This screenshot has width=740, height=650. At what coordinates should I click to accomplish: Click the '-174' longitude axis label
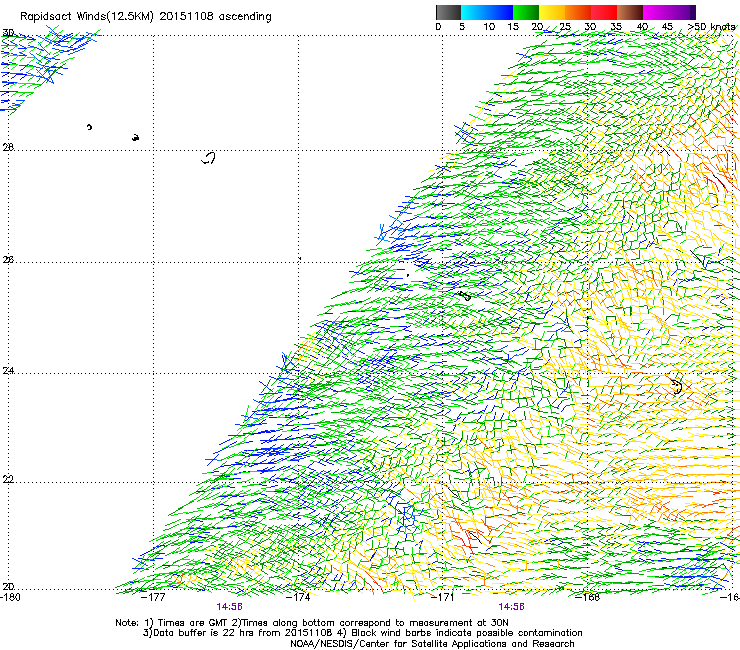click(298, 597)
